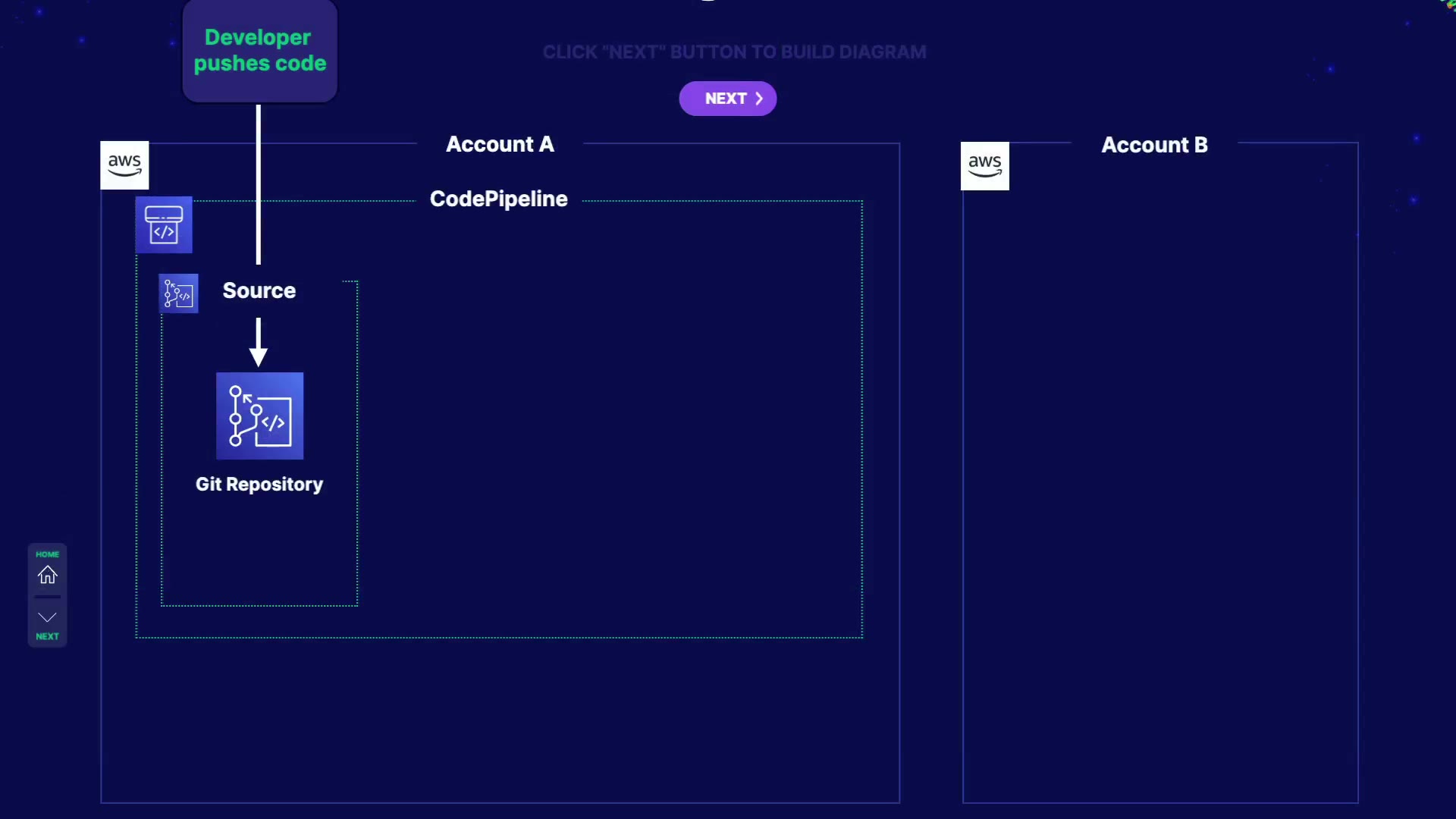Click the 'Click NEXT button to build diagram' hint
The image size is (1456, 819).
[x=734, y=52]
